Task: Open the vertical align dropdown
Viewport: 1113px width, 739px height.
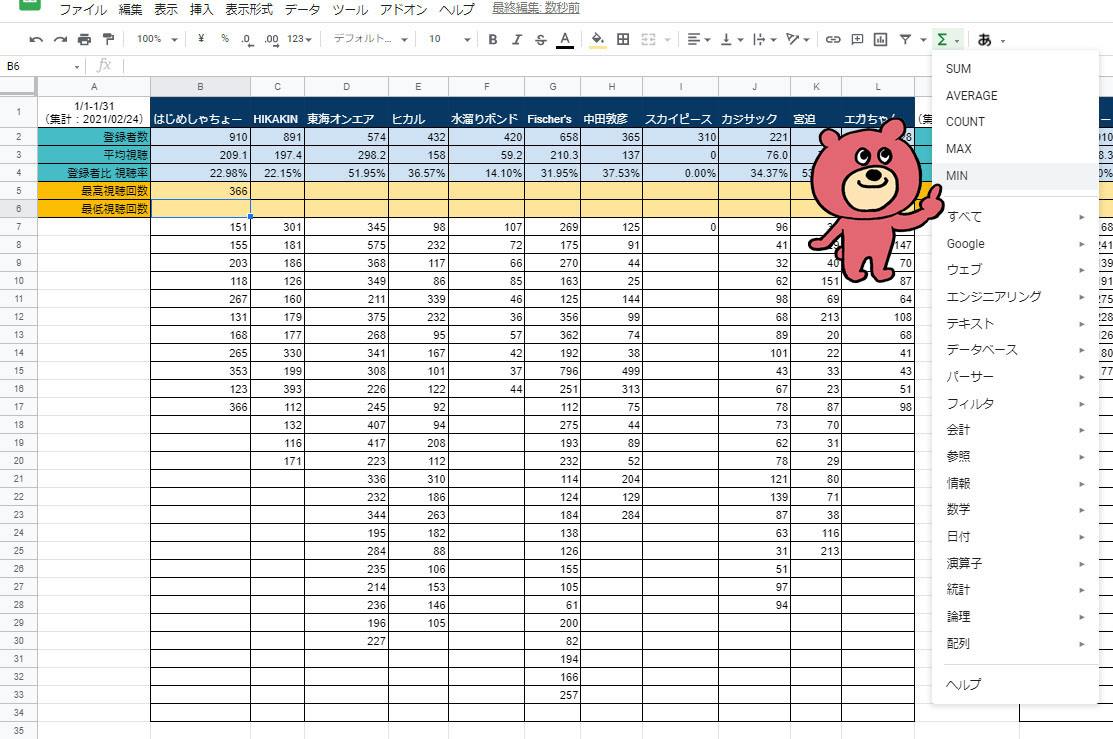Action: (731, 40)
